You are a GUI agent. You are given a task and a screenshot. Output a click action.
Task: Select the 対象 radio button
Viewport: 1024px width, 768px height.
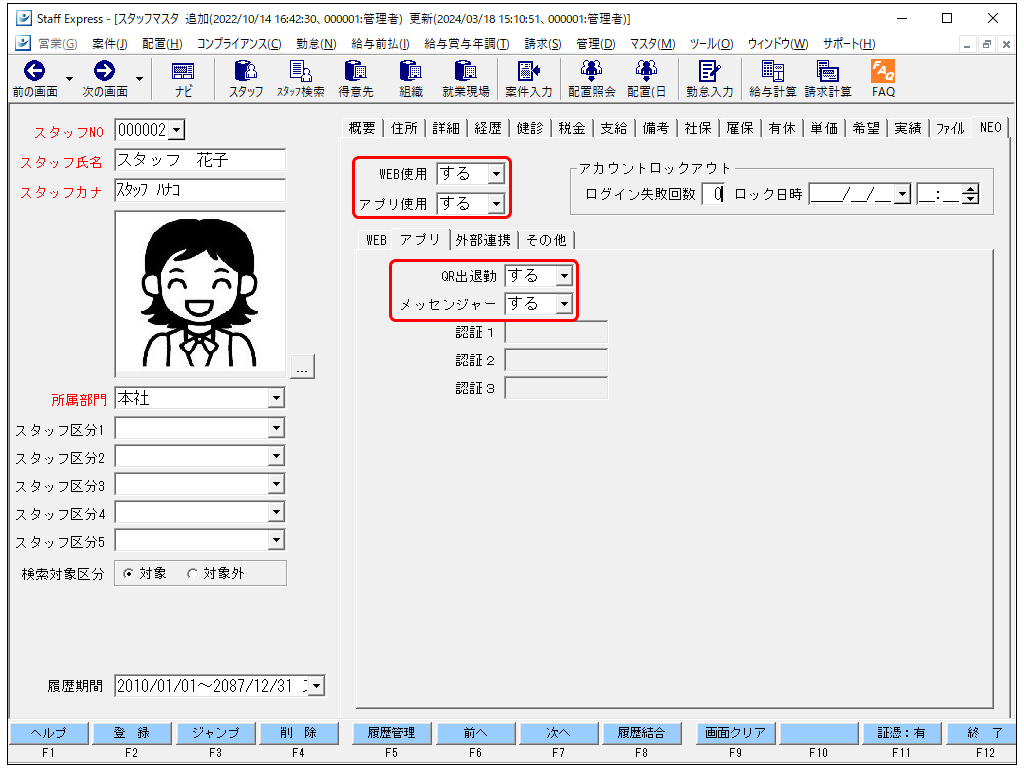coord(128,573)
